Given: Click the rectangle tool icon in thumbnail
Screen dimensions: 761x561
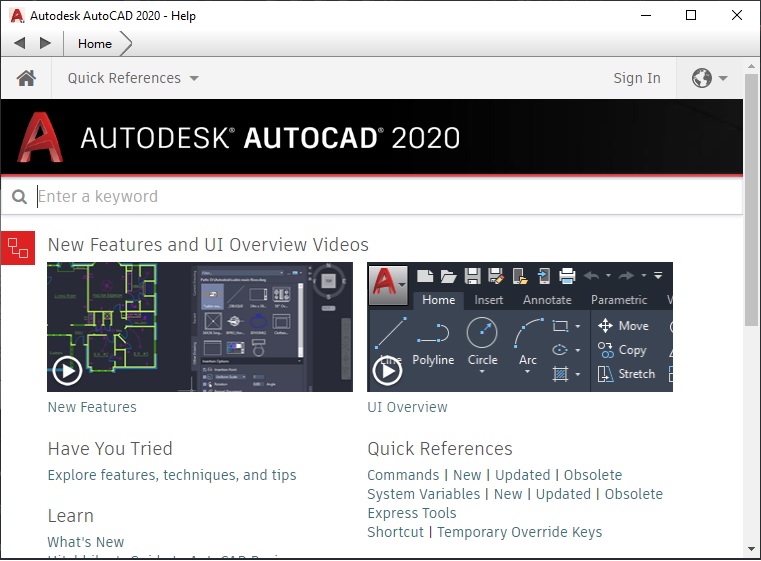Looking at the screenshot, I should [560, 326].
